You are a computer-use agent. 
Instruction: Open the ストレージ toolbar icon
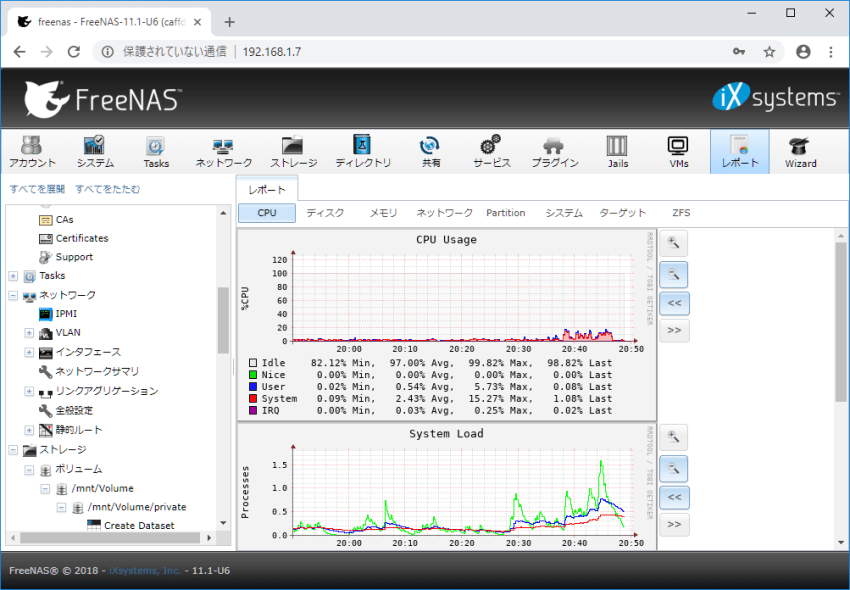tap(293, 151)
